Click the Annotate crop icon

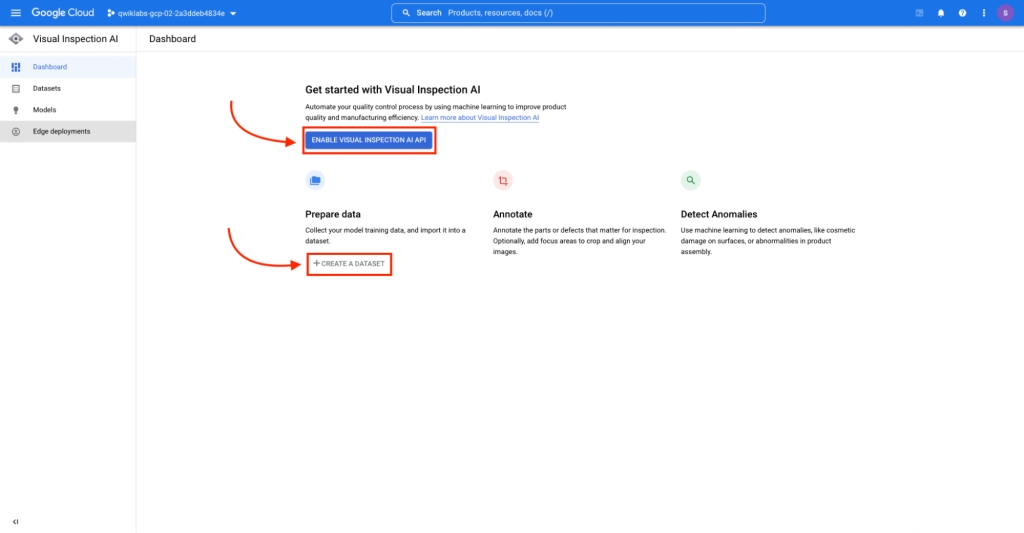click(x=503, y=180)
